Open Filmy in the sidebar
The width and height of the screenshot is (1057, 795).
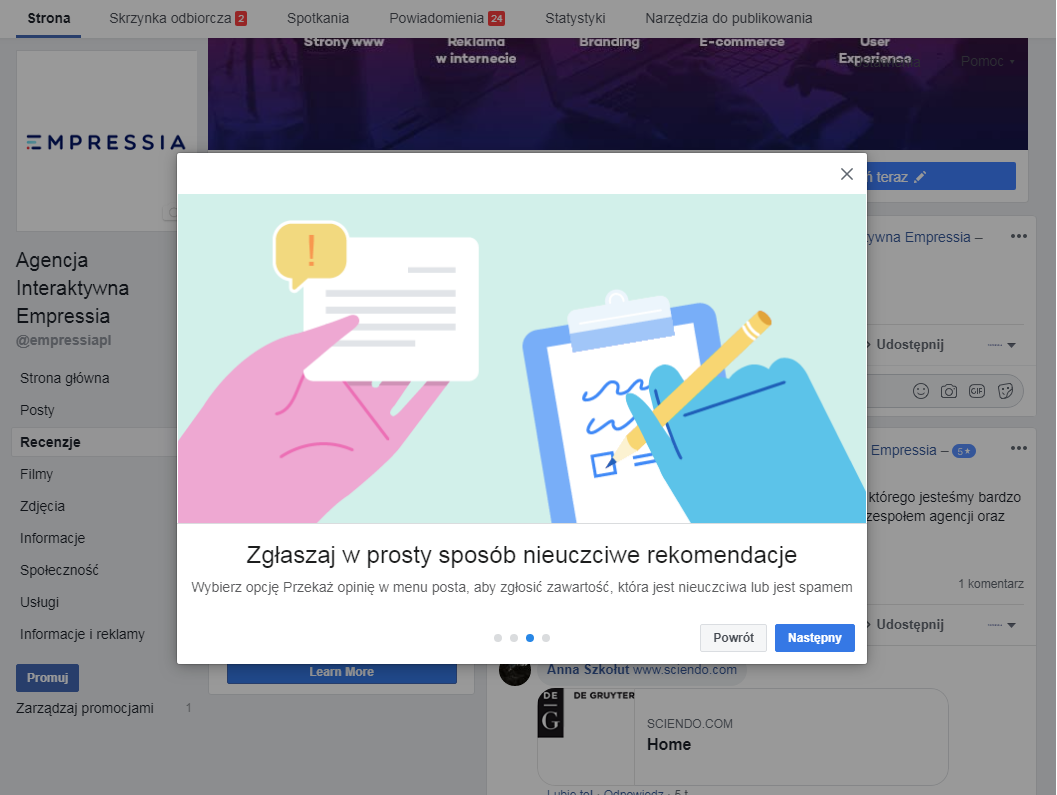click(36, 474)
